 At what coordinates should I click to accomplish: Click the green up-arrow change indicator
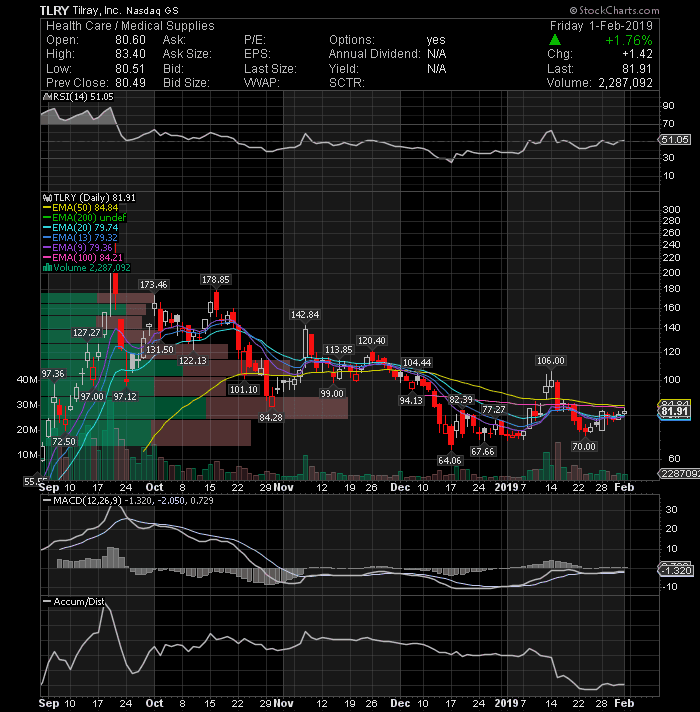click(x=554, y=40)
